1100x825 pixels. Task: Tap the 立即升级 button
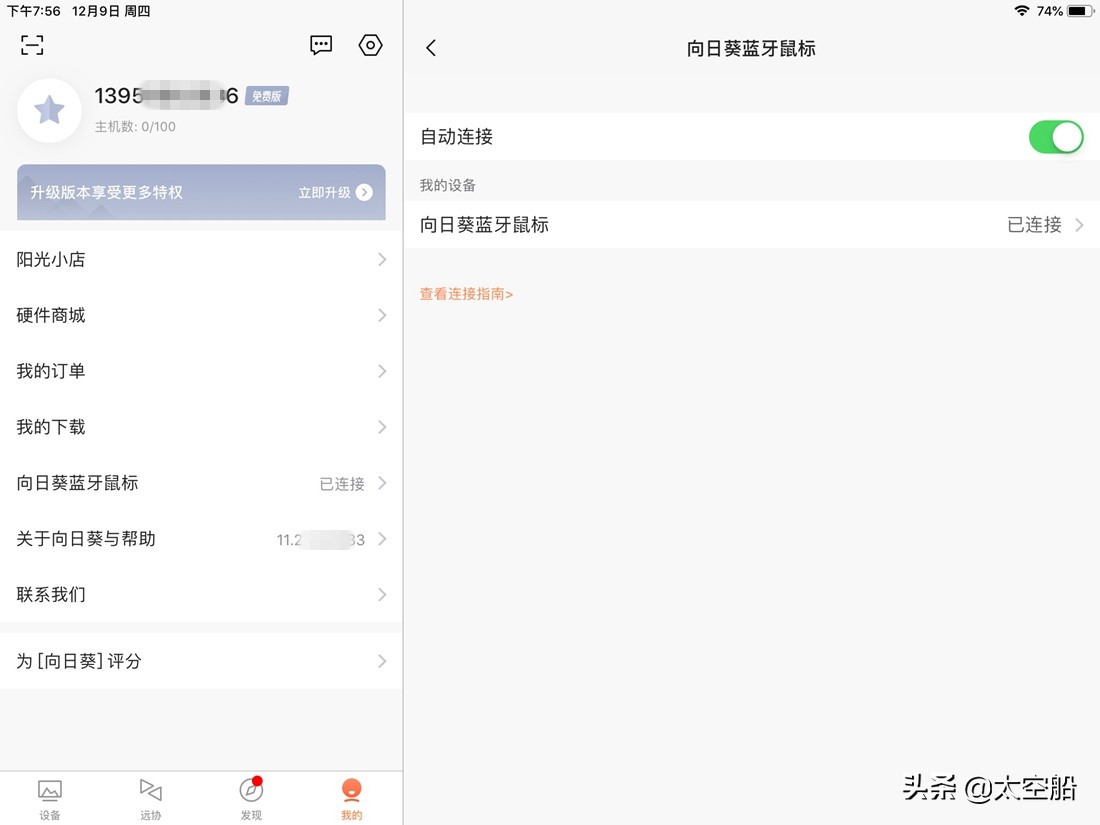click(x=335, y=192)
